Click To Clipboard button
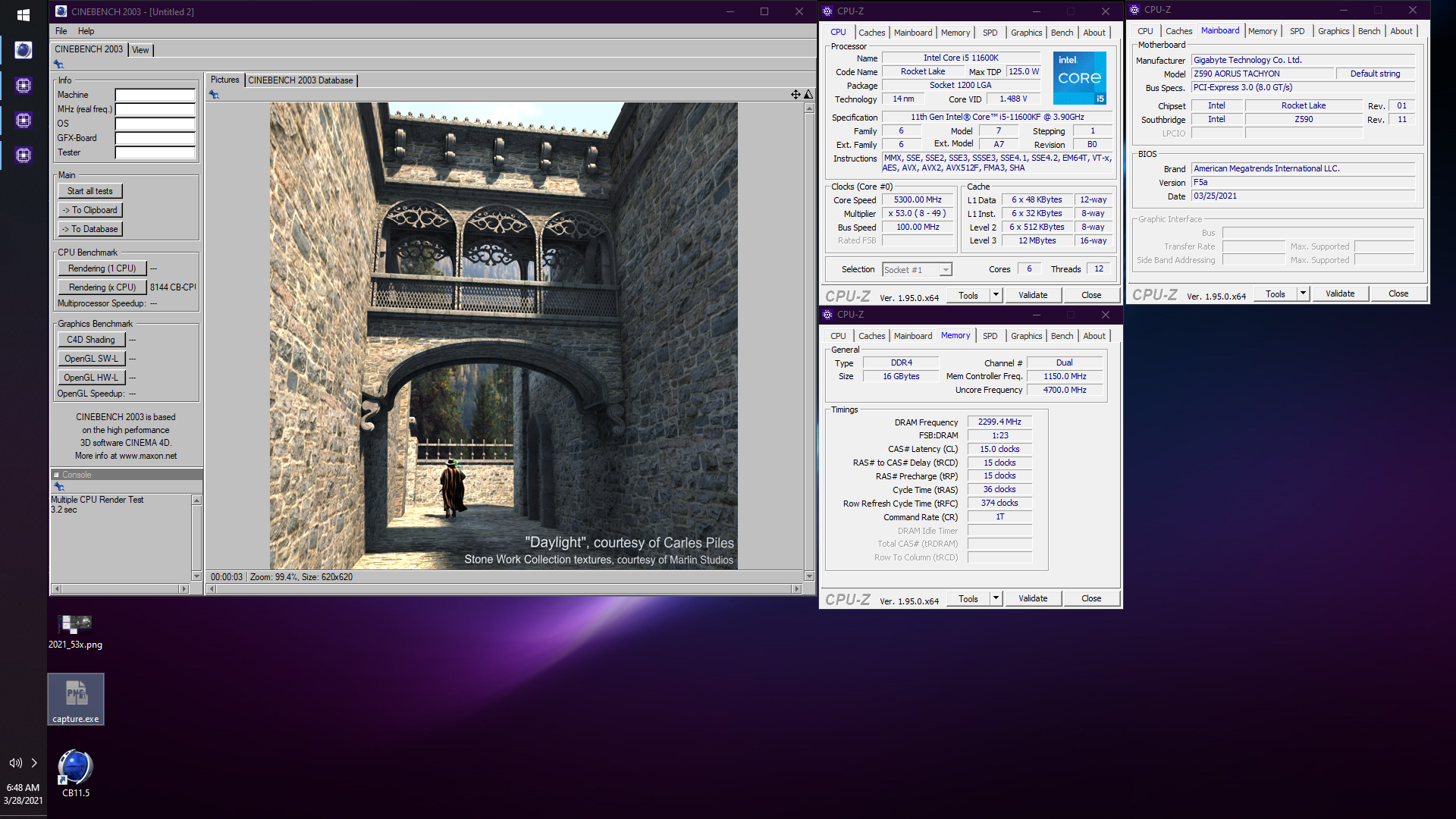Image resolution: width=1456 pixels, height=819 pixels. click(90, 210)
